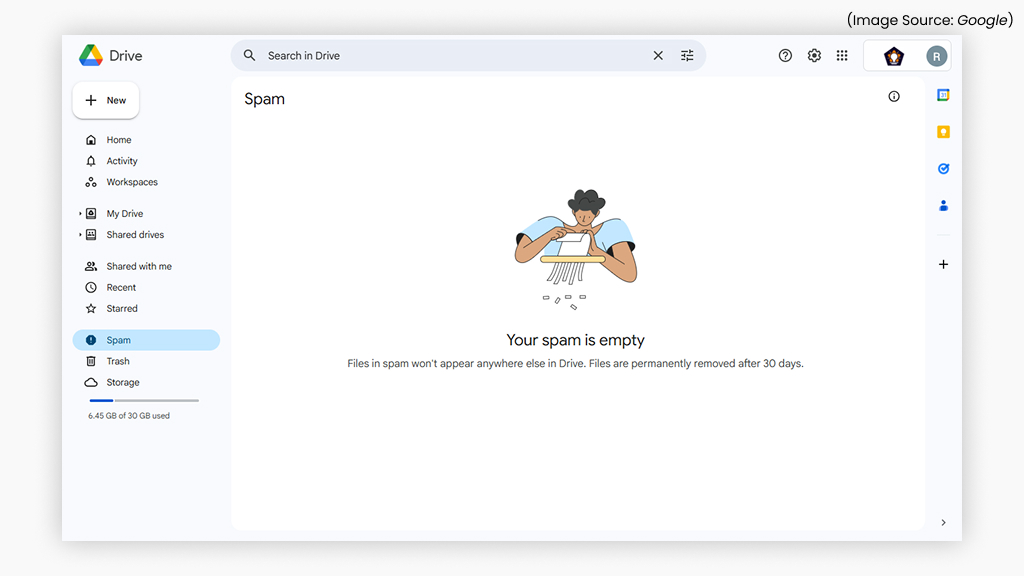Open Drive help with the question mark icon

[785, 55]
